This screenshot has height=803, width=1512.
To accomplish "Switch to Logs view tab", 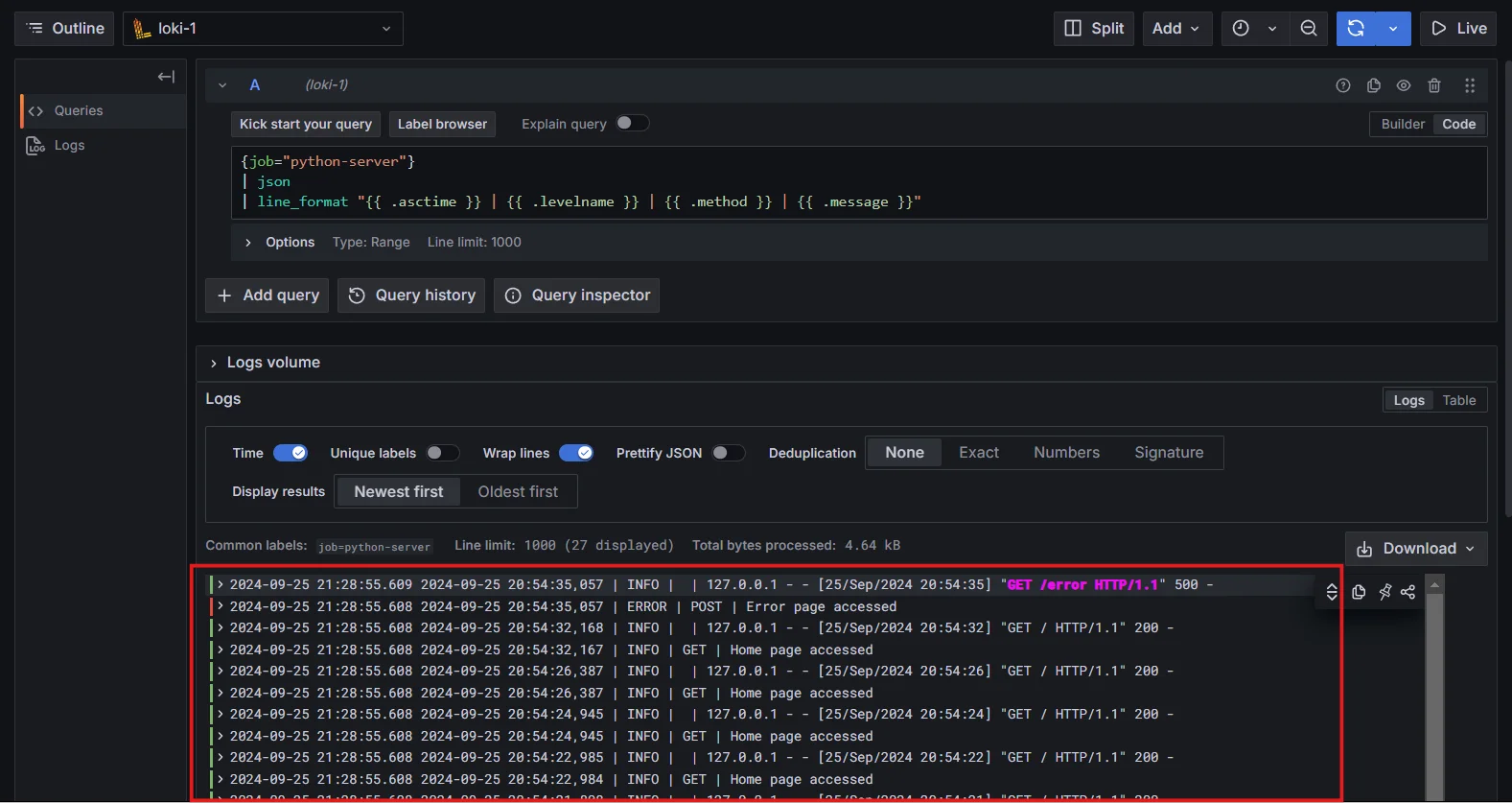I will 1408,400.
